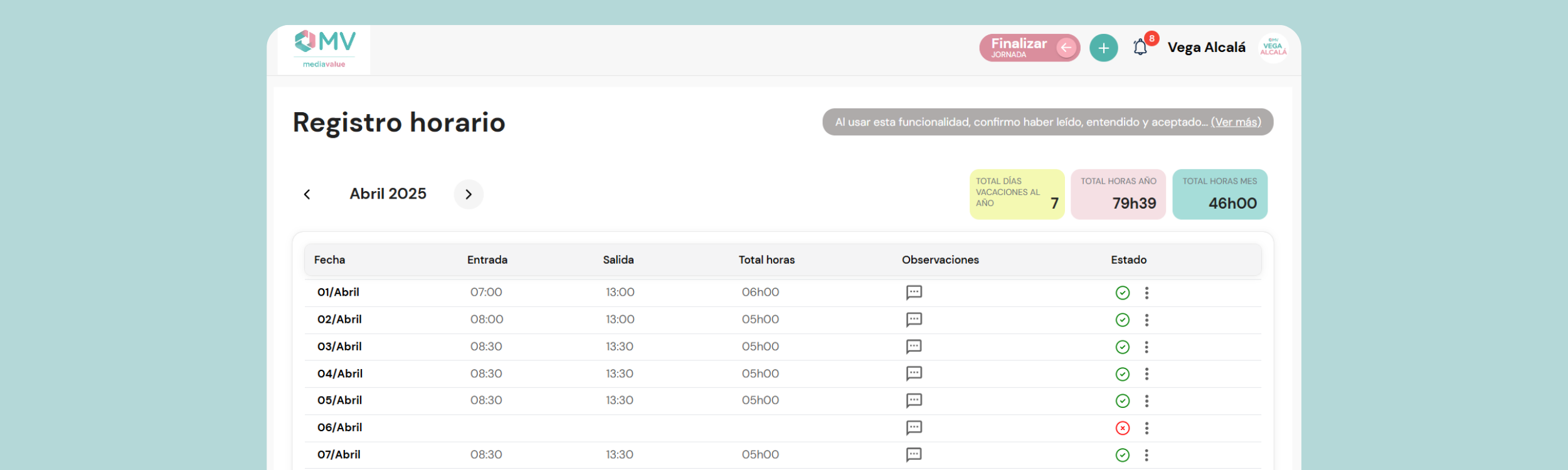This screenshot has width=1568, height=470.
Task: Click the Abril 2025 month label
Action: pyautogui.click(x=388, y=194)
